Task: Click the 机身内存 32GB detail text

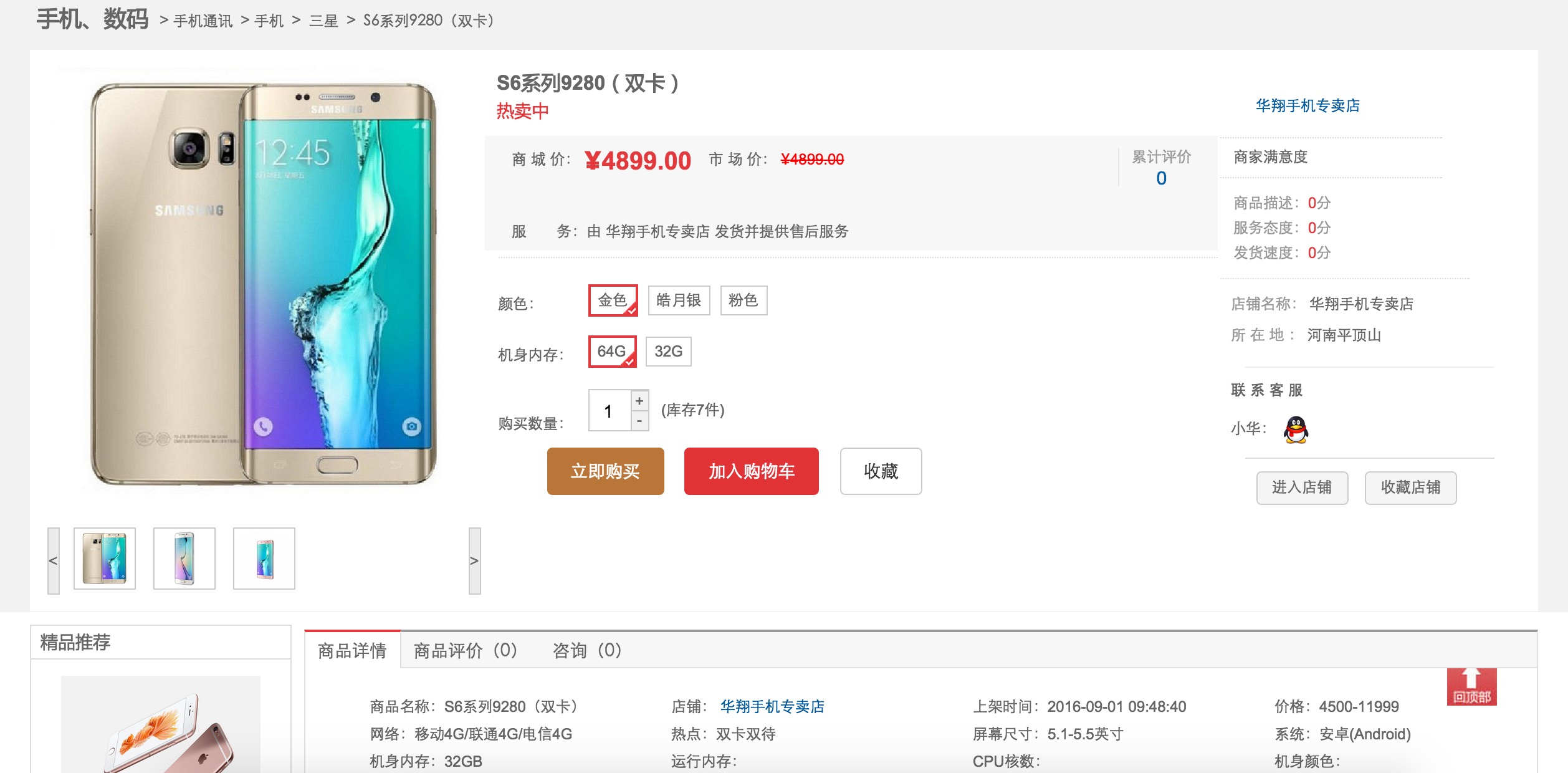Action: [x=426, y=761]
